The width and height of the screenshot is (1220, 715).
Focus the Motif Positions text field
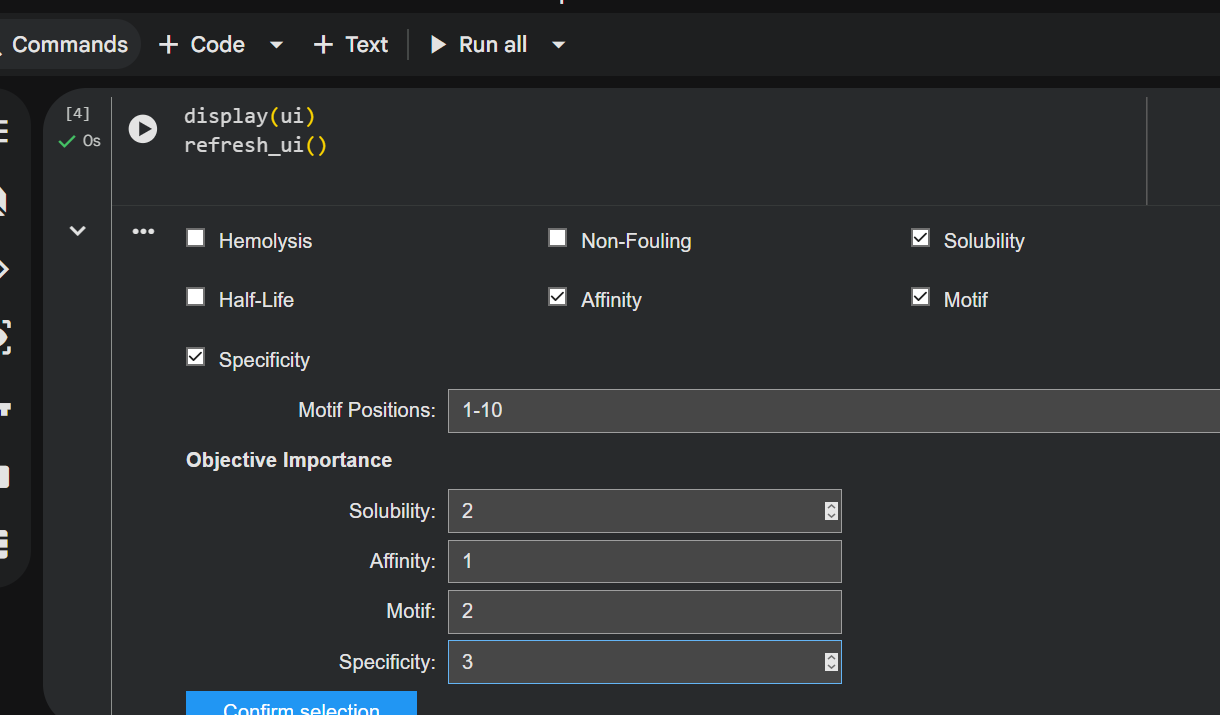coord(834,411)
